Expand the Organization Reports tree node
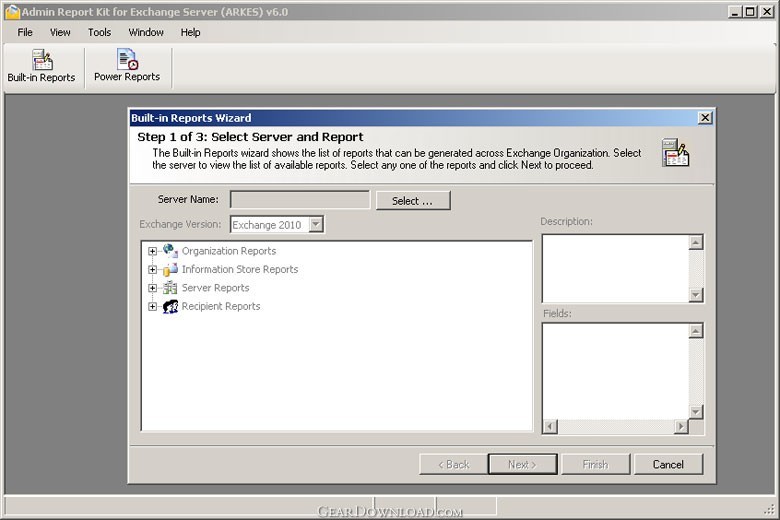 tap(153, 251)
